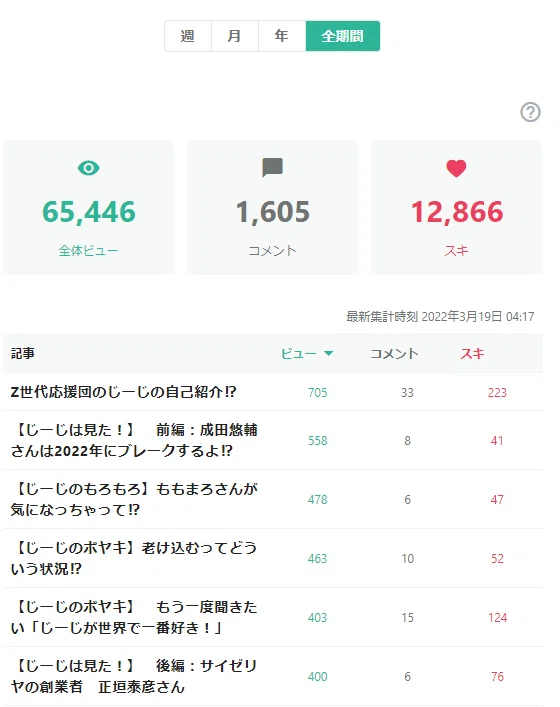This screenshot has height=707, width=560.
Task: Select the 年 period tab
Action: click(x=282, y=36)
